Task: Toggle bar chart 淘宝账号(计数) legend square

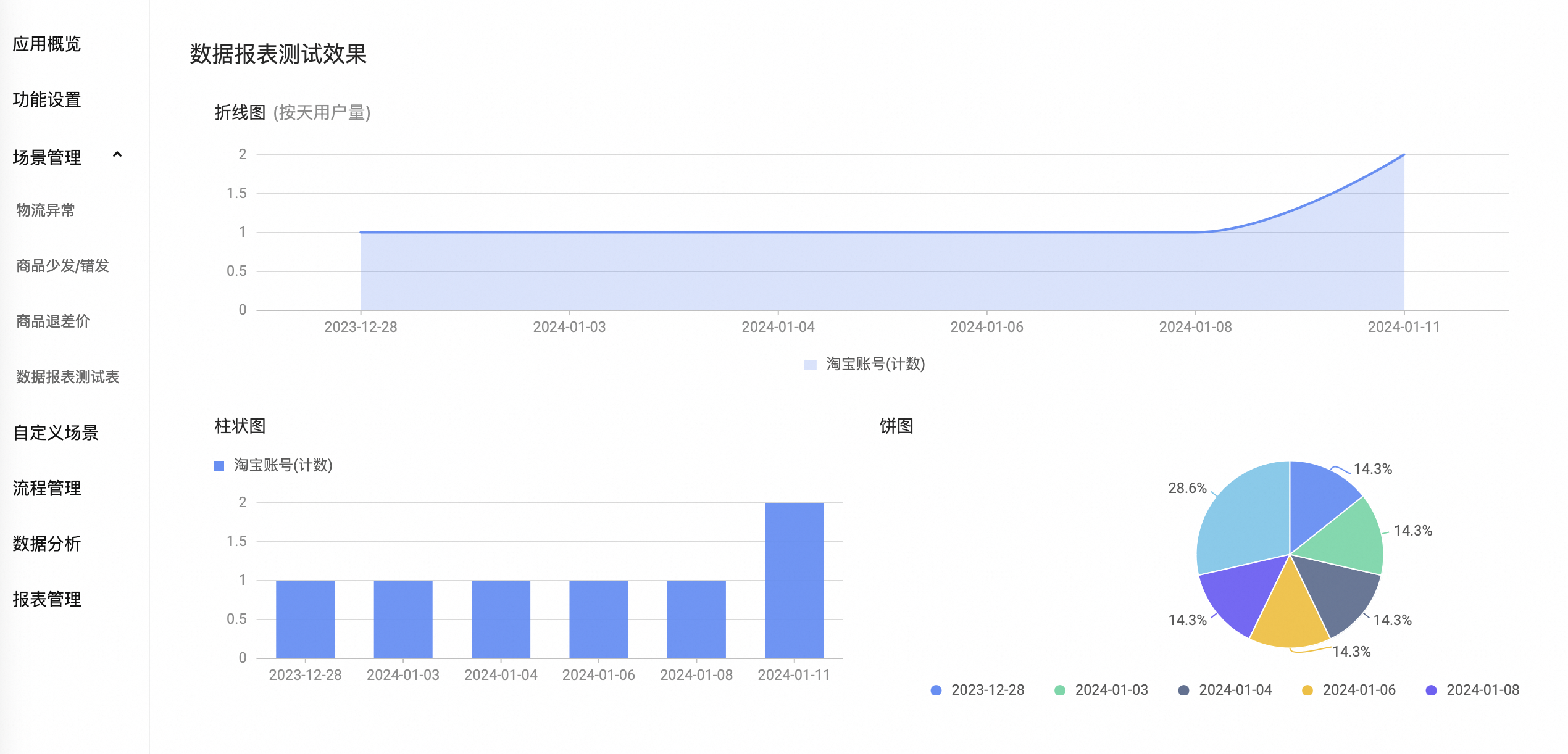Action: (x=219, y=466)
